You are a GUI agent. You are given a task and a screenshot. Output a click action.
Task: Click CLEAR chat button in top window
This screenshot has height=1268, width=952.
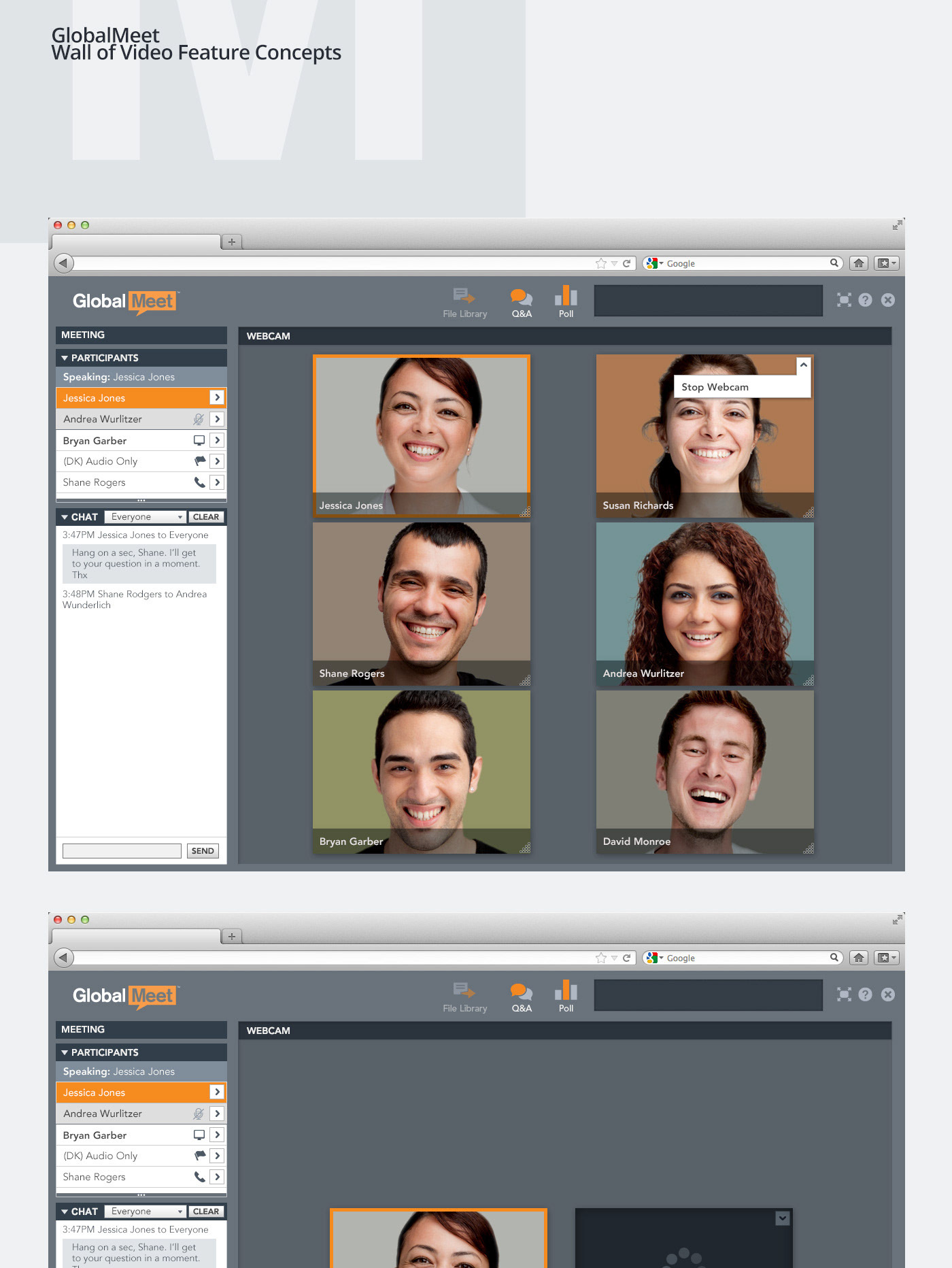[205, 517]
